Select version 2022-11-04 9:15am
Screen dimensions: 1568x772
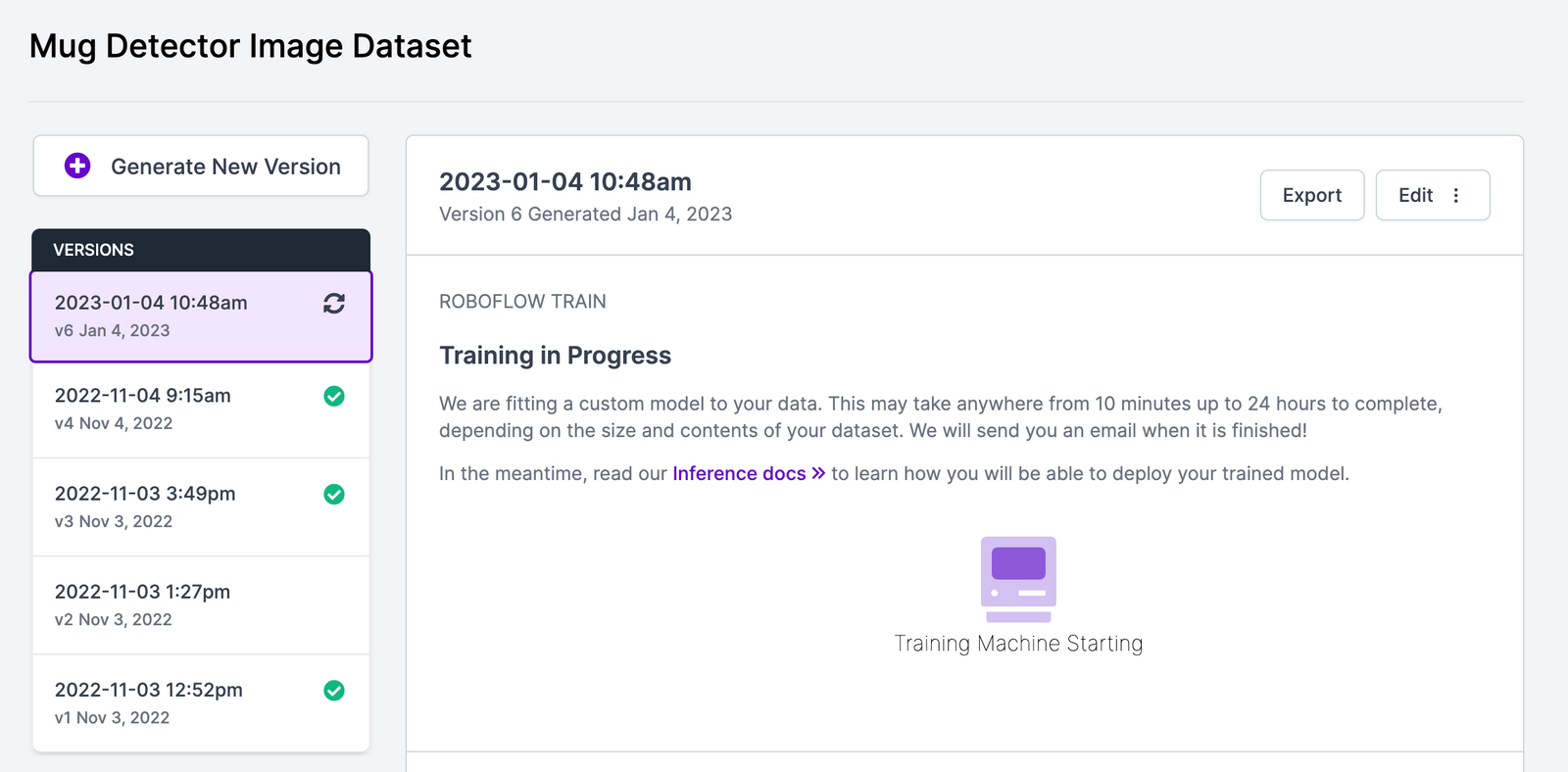coord(201,410)
